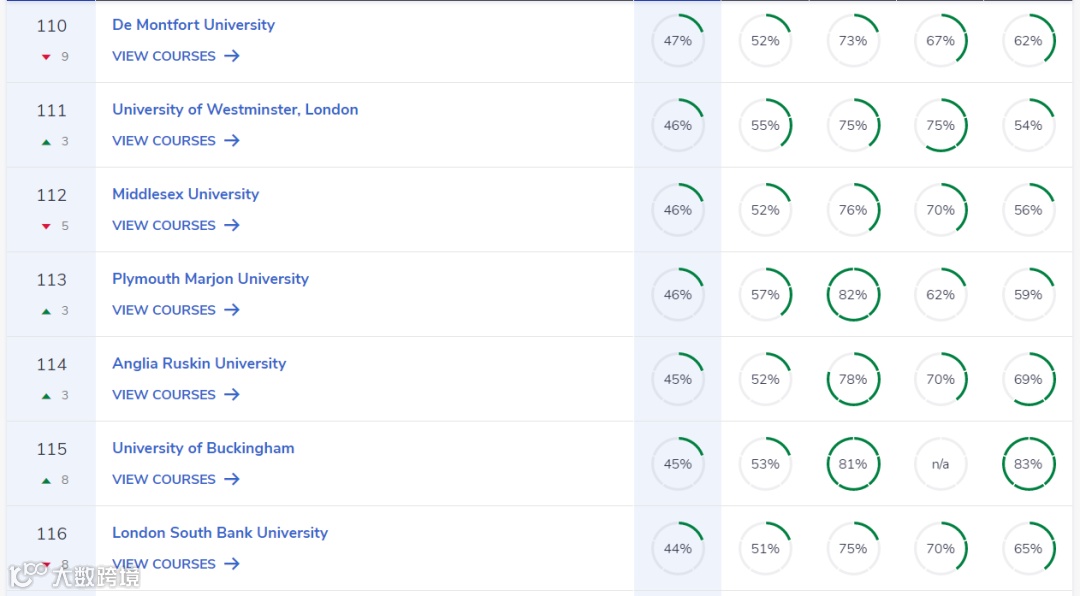View courses for Plymouth Marjon University
1080x596 pixels.
coord(164,310)
